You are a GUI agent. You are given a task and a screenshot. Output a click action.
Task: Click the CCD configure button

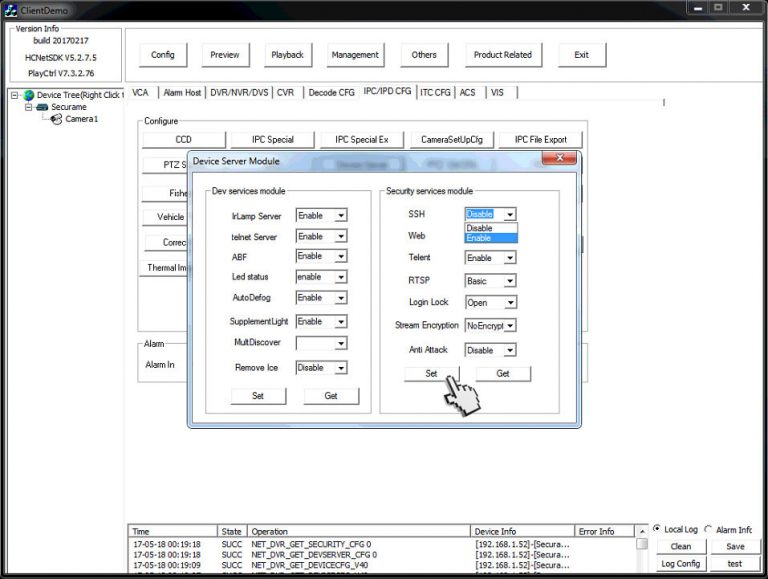184,140
